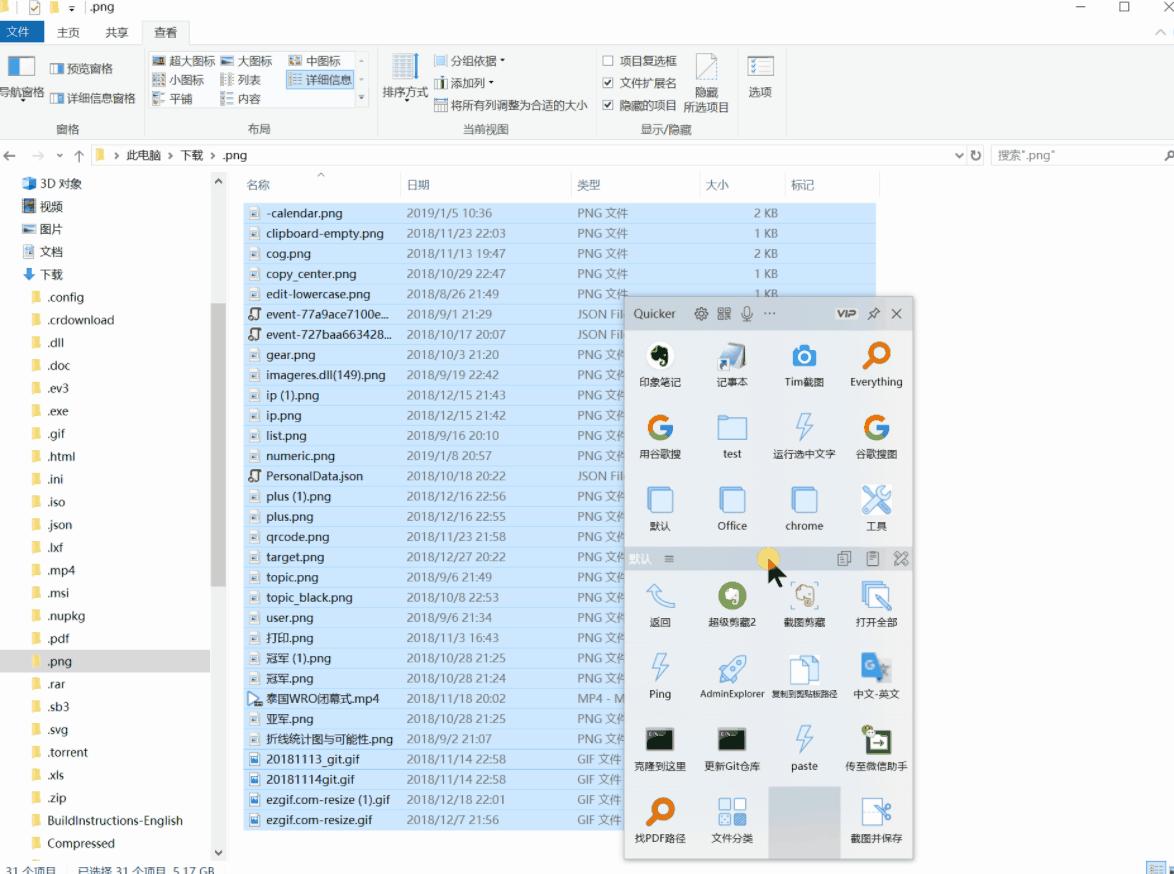Open the chrome page in Quicker
This screenshot has height=874, width=1174.
coord(803,508)
